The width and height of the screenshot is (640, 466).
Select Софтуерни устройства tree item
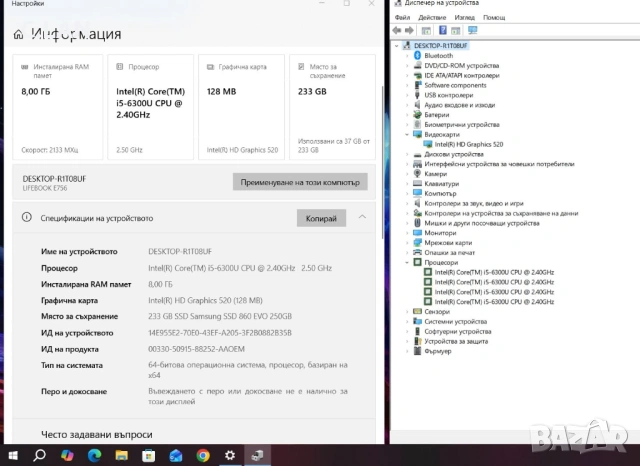point(458,331)
